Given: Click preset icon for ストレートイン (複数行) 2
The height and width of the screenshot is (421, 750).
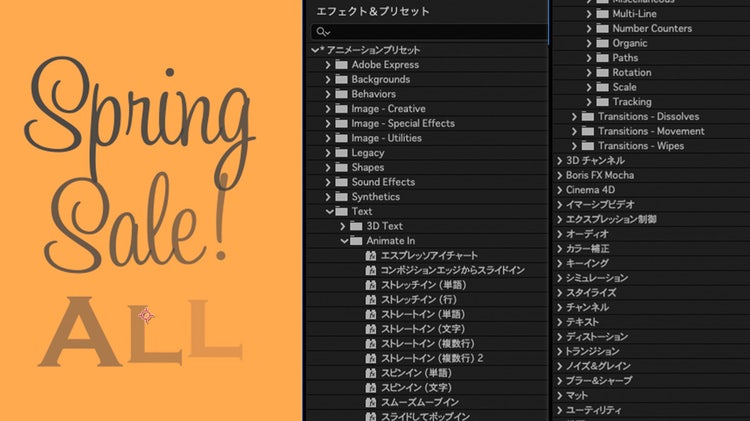Looking at the screenshot, I should pos(371,358).
